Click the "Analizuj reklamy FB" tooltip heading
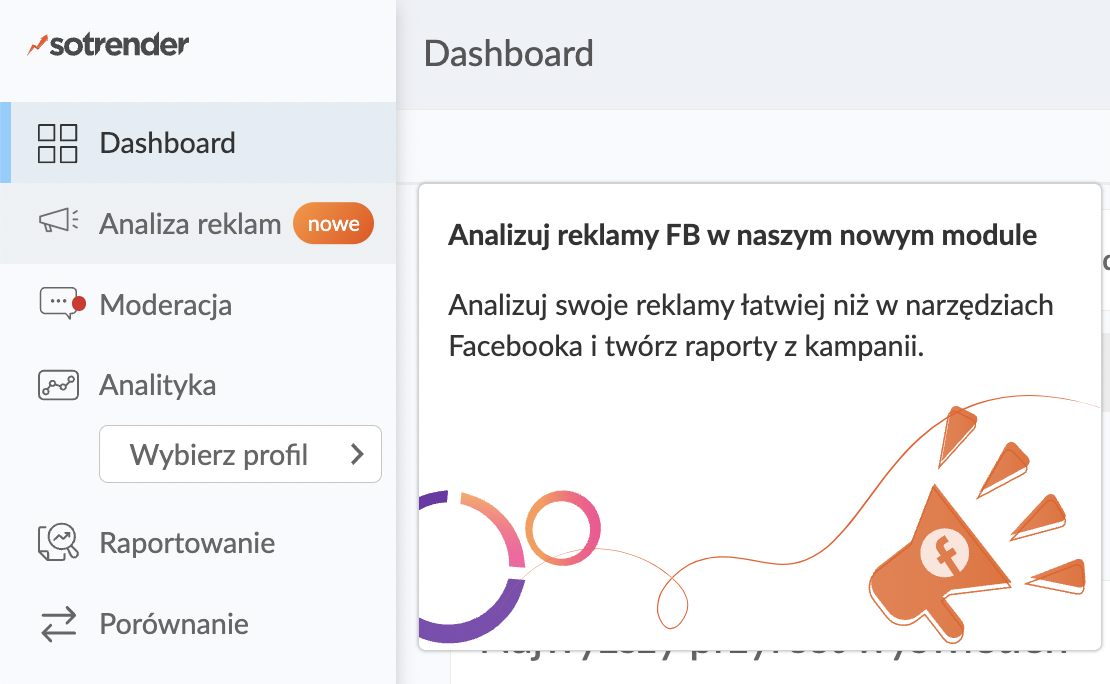This screenshot has width=1110, height=684. coord(743,236)
